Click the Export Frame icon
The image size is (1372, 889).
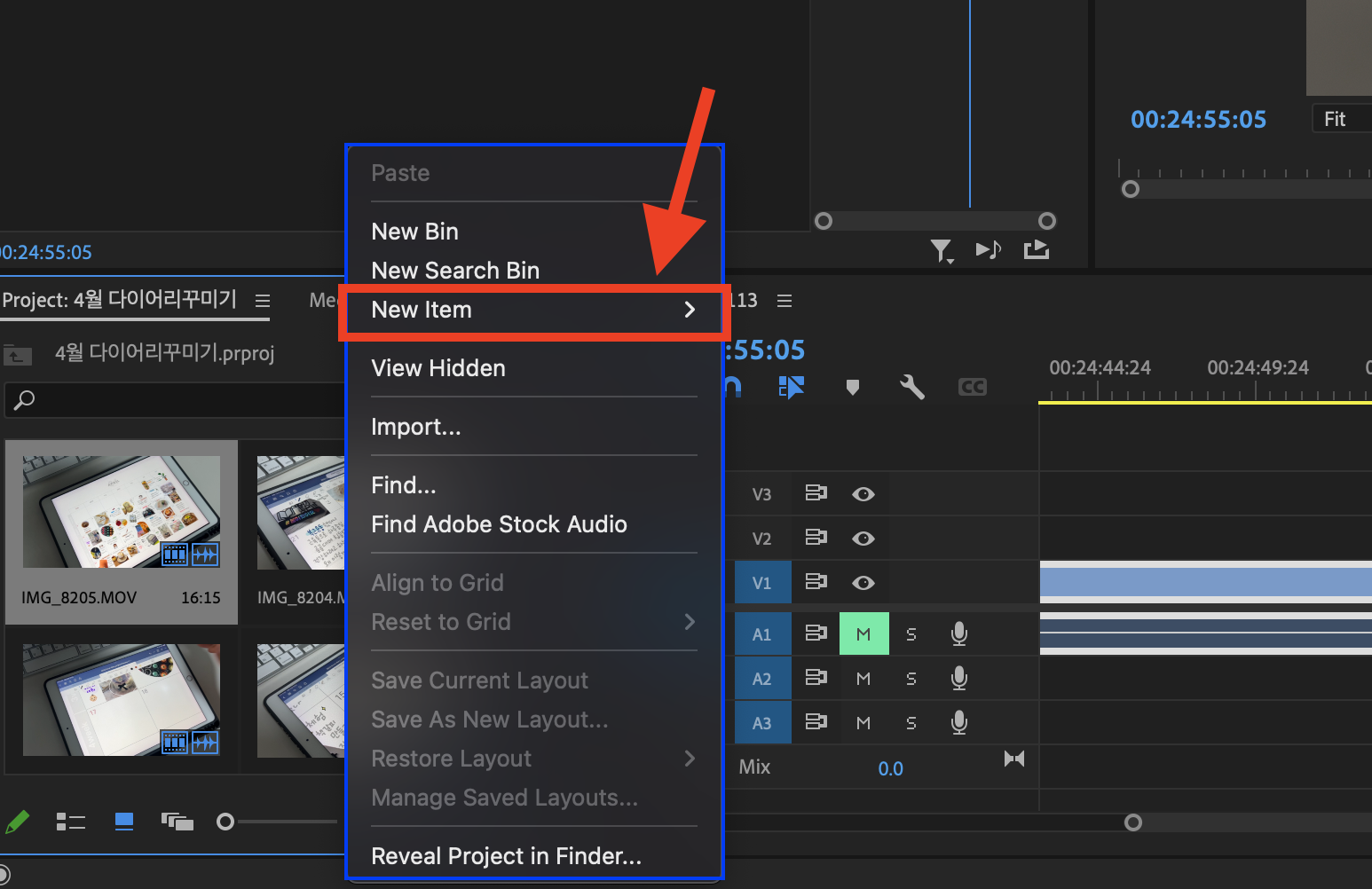pyautogui.click(x=1037, y=250)
